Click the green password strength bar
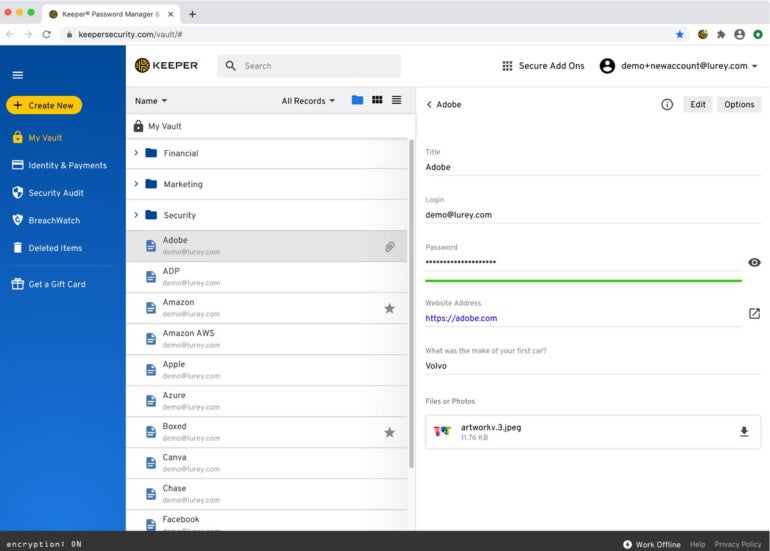This screenshot has width=770, height=551. tap(583, 281)
